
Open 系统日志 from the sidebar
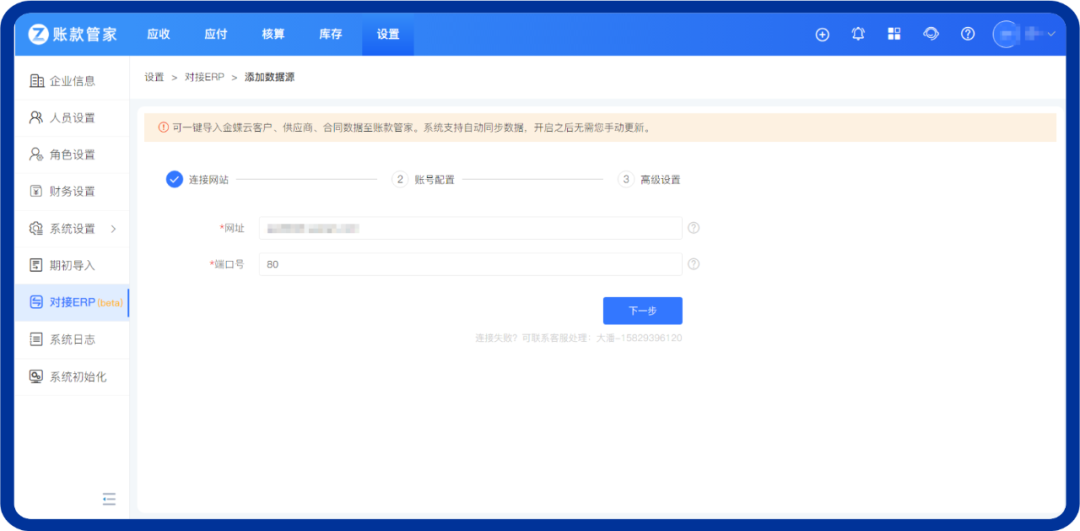point(72,340)
